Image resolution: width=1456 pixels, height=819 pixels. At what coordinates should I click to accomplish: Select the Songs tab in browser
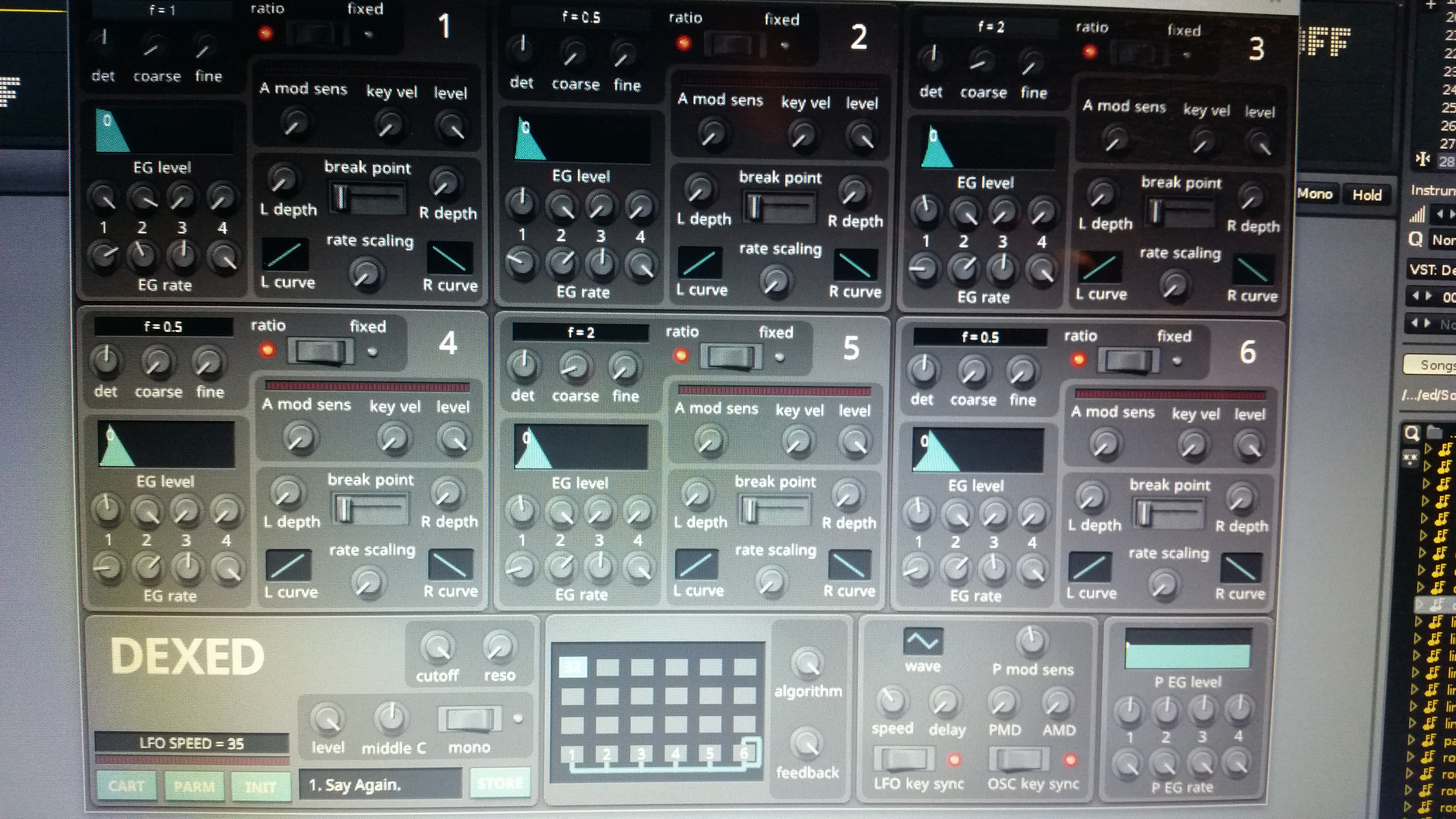(1434, 365)
